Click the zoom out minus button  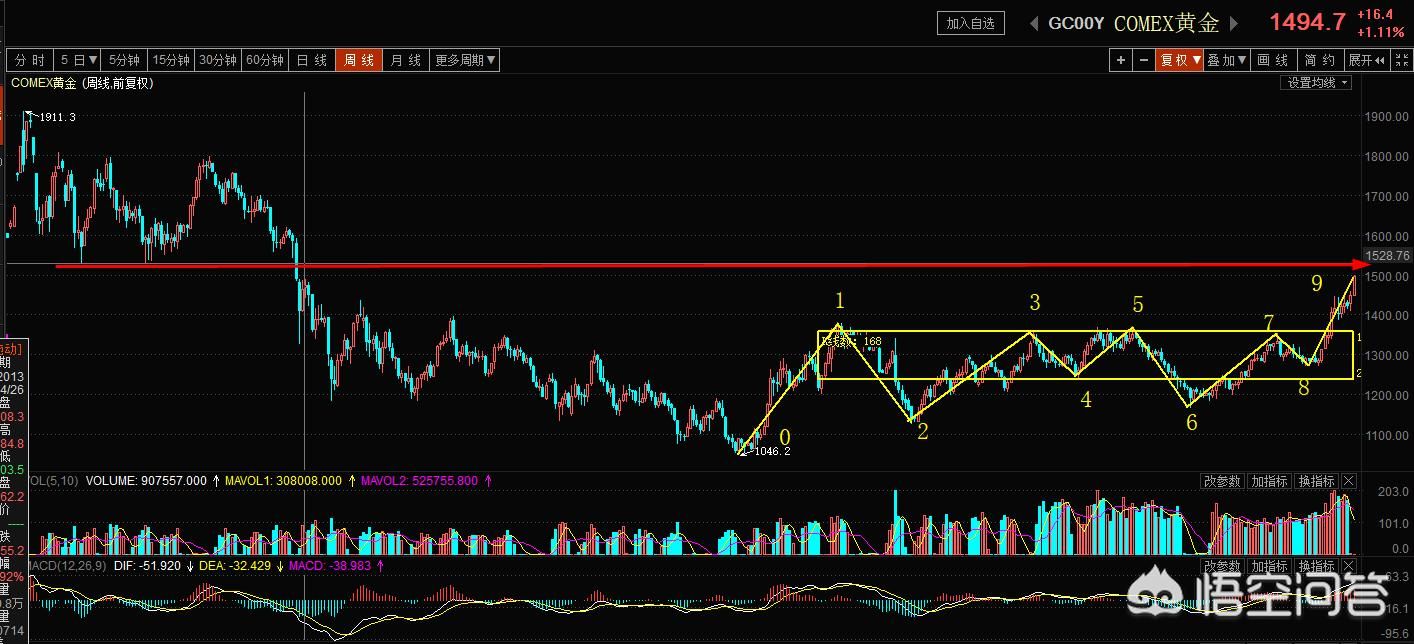1143,60
